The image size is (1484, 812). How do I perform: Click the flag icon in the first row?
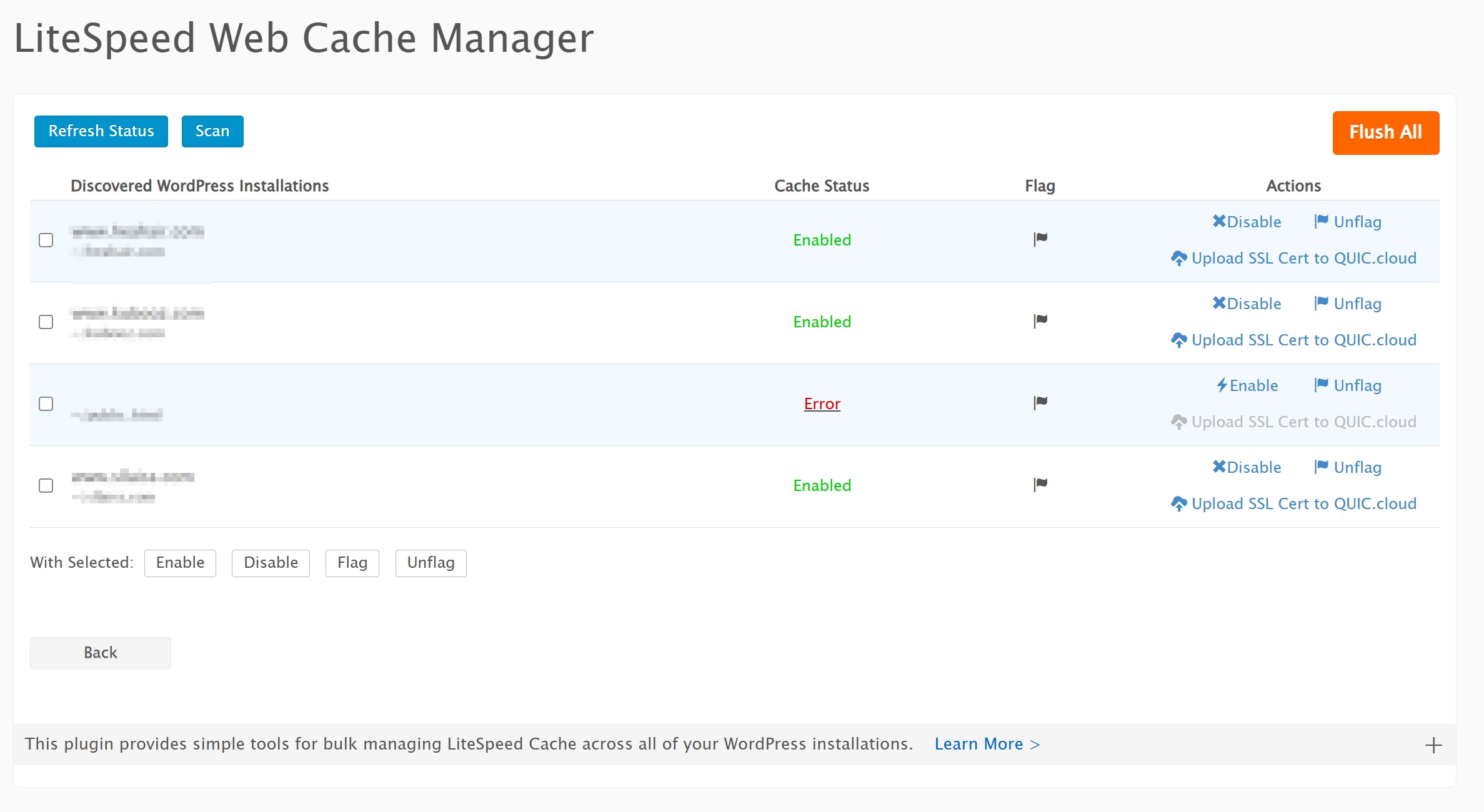tap(1040, 239)
